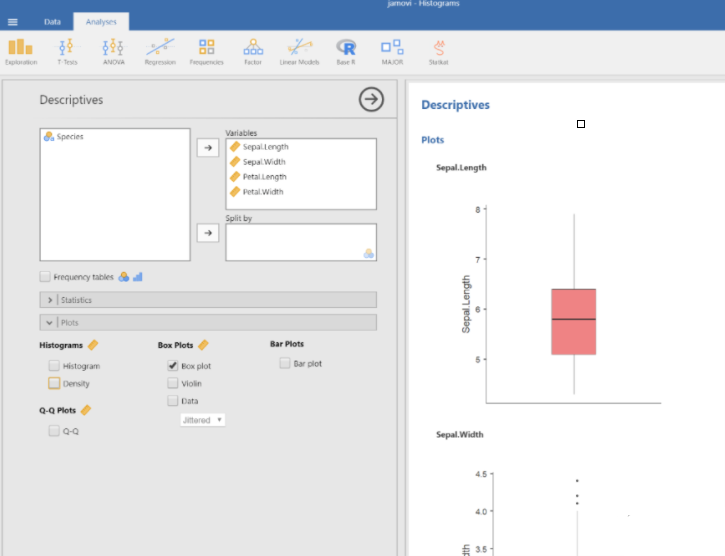
Task: Open the T-Tests analysis menu
Action: pyautogui.click(x=67, y=50)
